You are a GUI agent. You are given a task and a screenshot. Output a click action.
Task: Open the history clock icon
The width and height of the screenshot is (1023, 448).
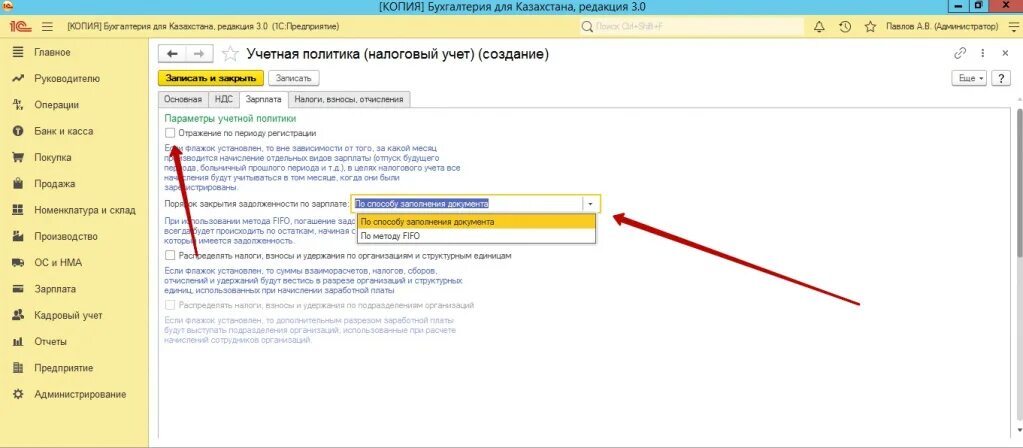coord(844,27)
